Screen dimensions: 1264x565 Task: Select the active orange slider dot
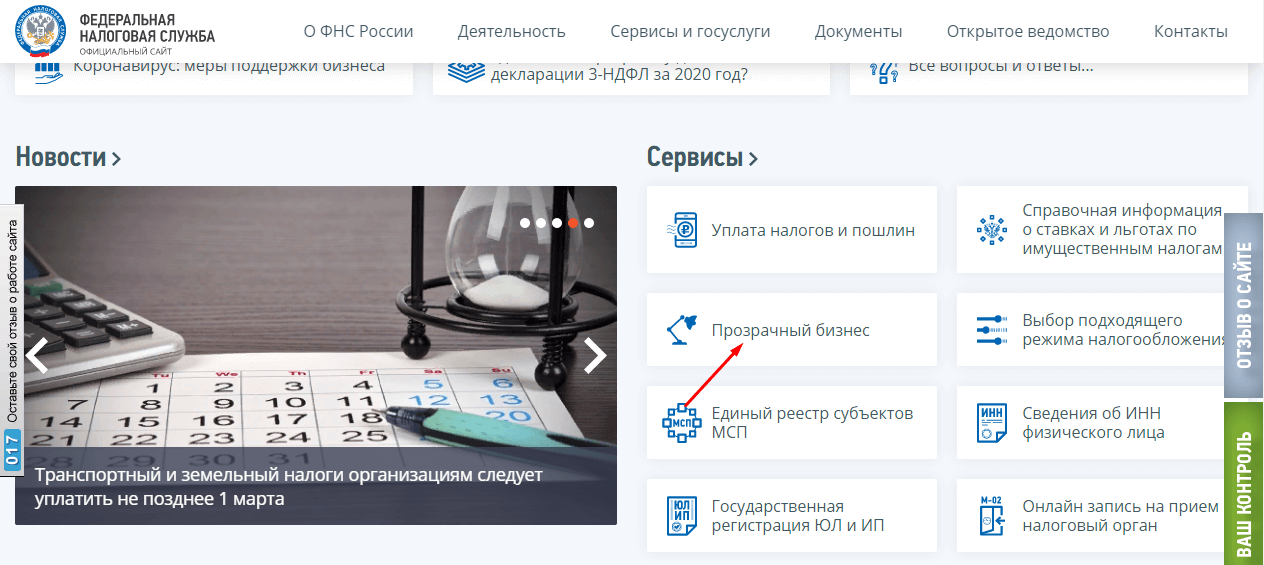(573, 223)
